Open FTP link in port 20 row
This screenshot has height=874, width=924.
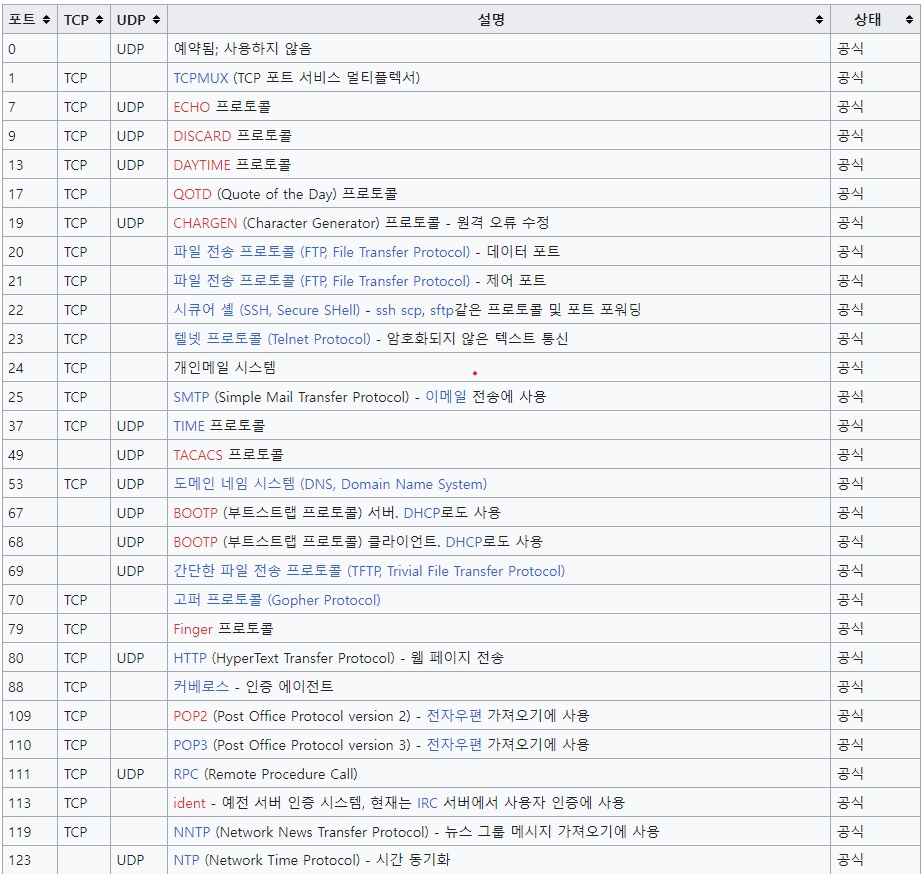322,252
